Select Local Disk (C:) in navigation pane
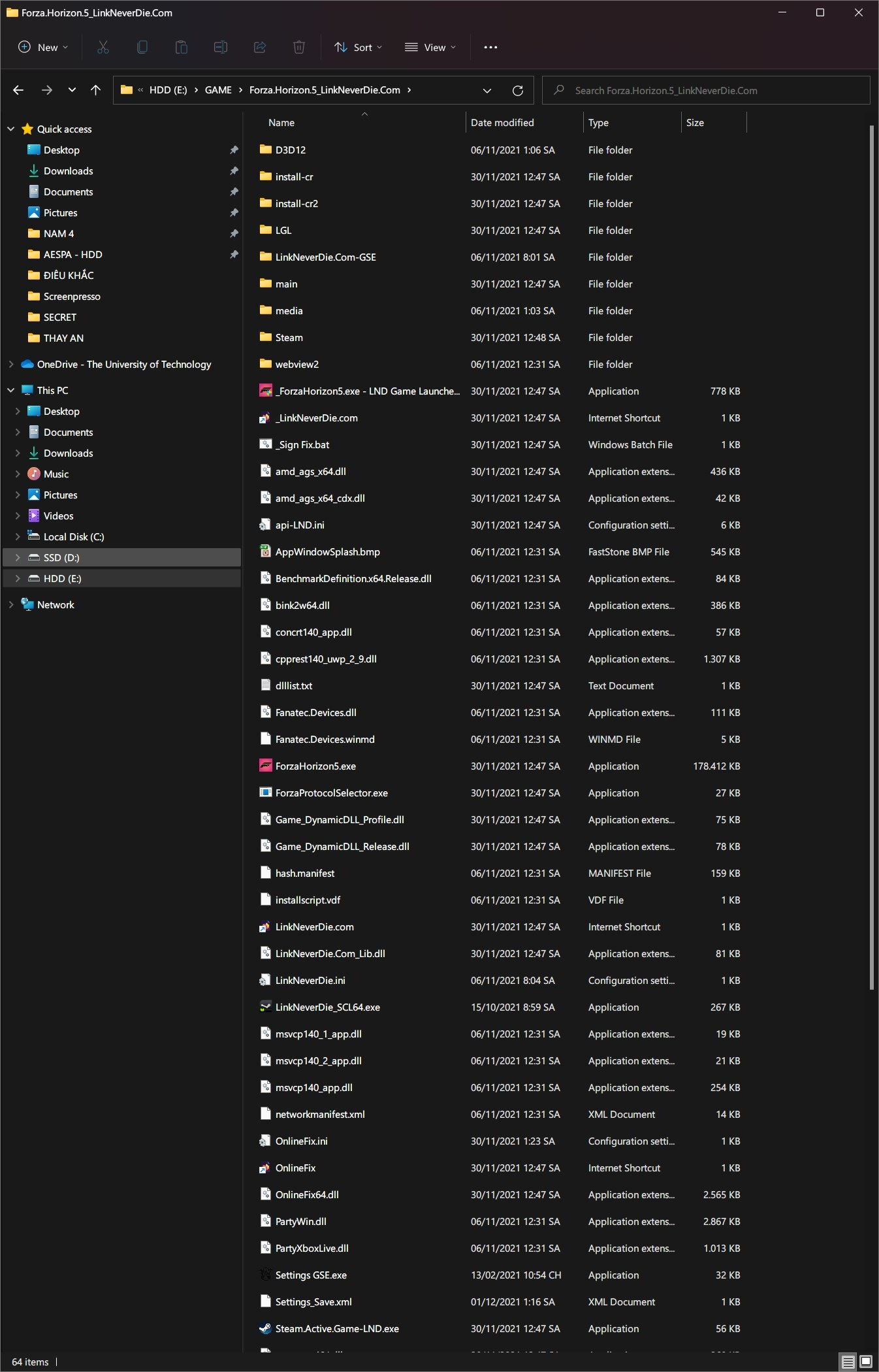879x1372 pixels. coord(73,537)
